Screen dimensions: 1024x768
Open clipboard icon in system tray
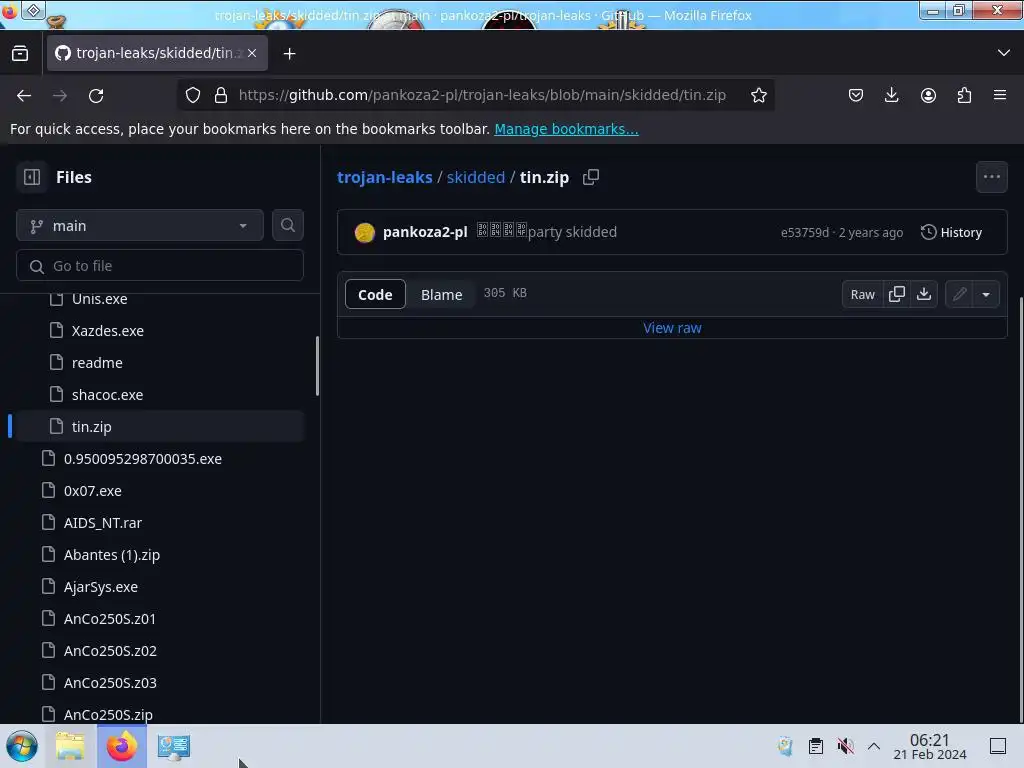click(x=816, y=746)
